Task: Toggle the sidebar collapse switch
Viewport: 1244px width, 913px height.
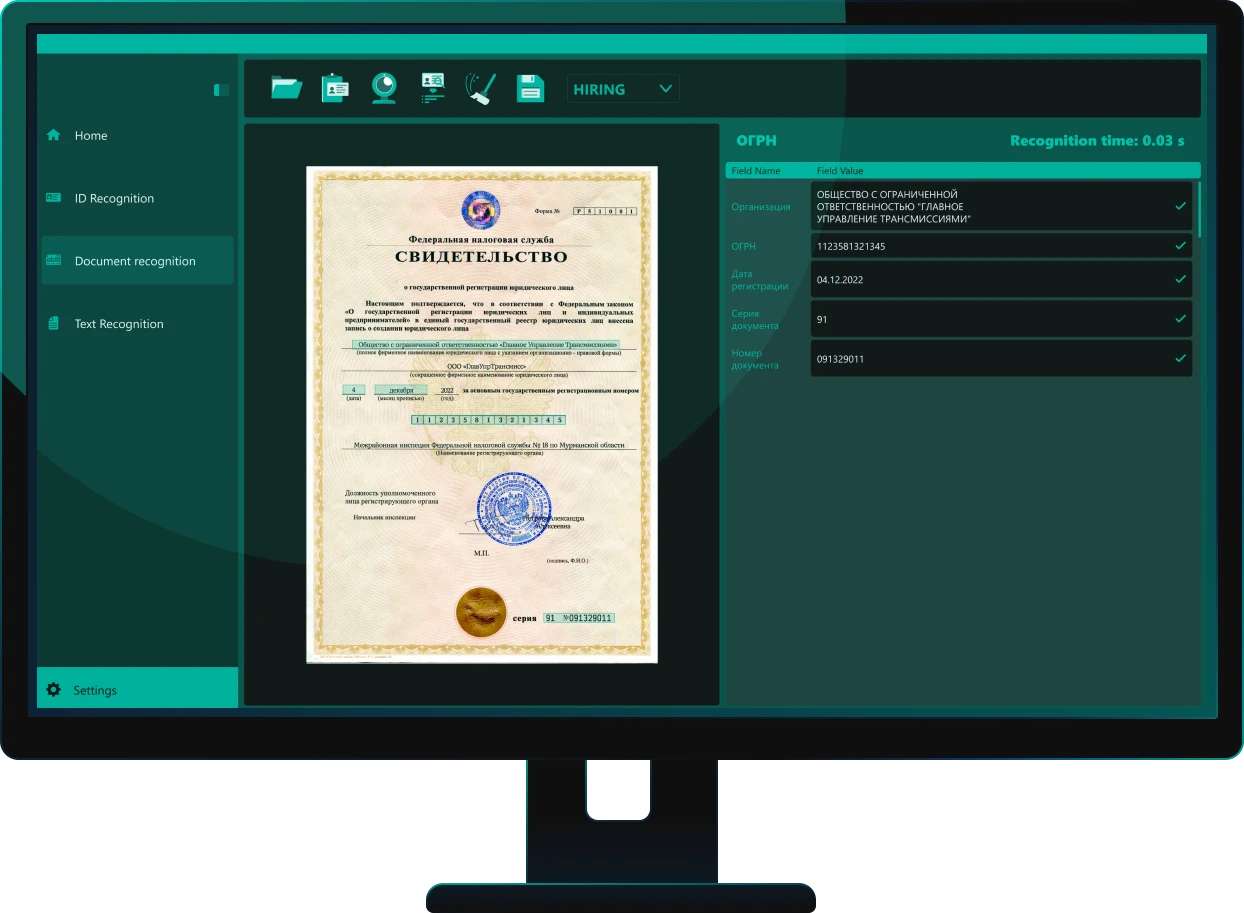Action: (x=221, y=90)
